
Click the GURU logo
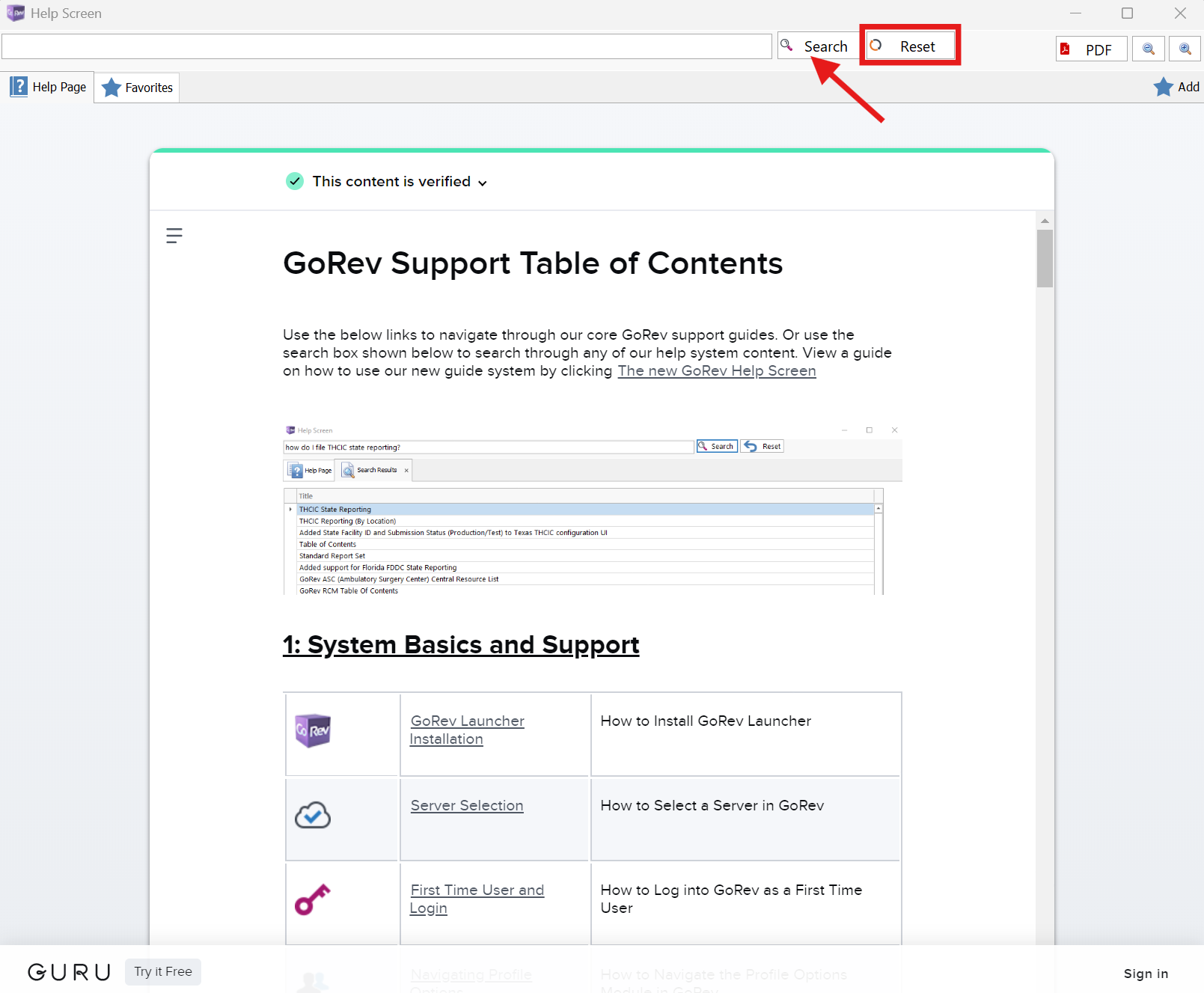pos(70,972)
